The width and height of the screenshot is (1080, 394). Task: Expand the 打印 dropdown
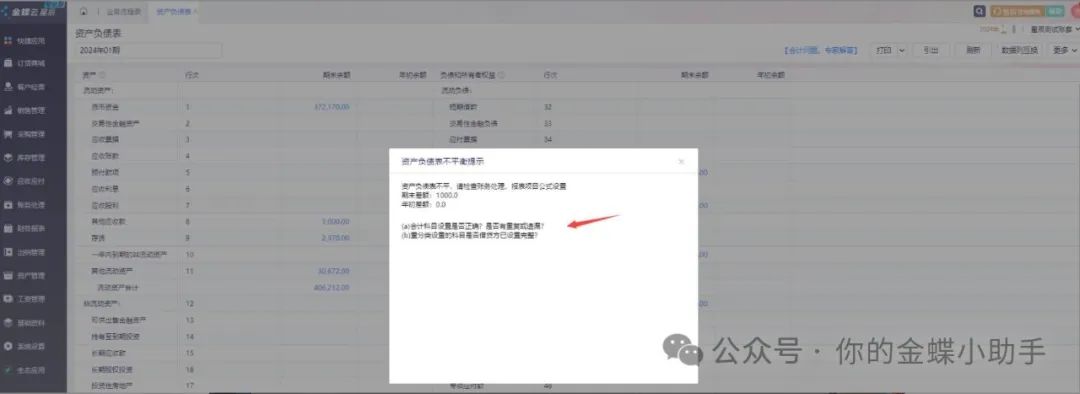(x=889, y=50)
